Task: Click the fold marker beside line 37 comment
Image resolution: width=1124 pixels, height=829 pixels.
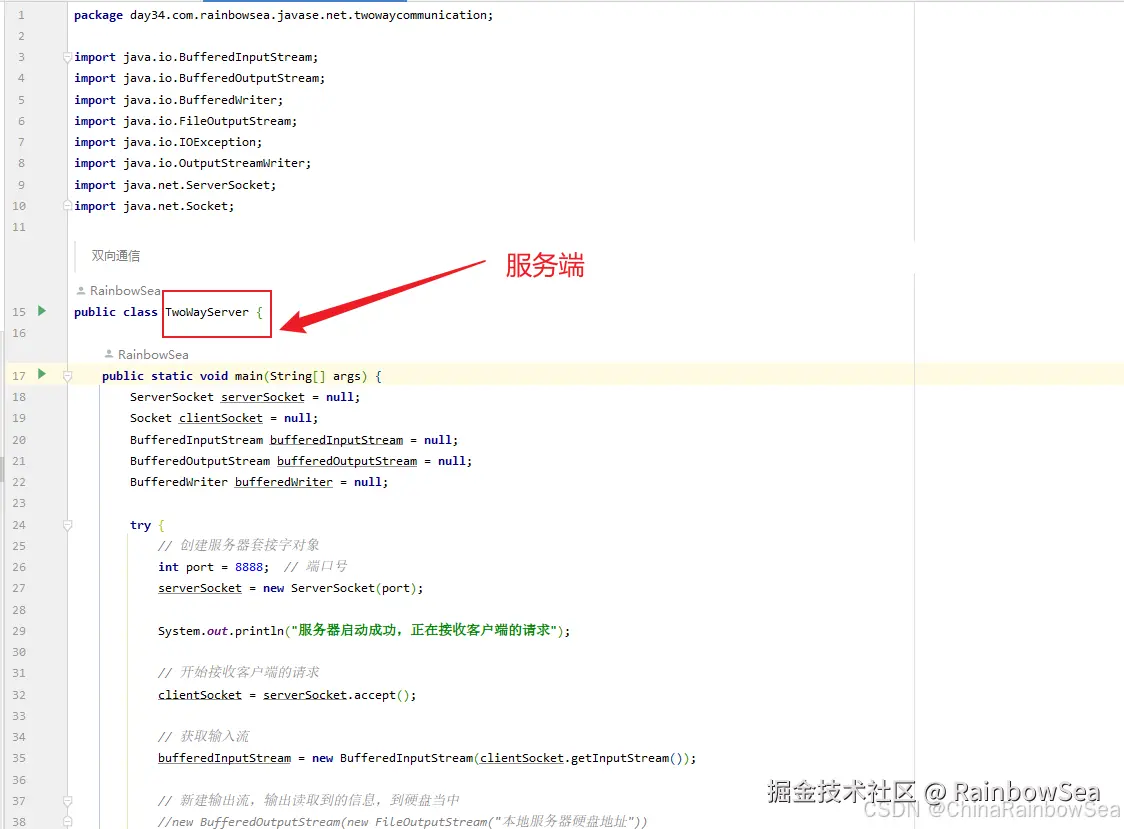Action: tap(67, 800)
